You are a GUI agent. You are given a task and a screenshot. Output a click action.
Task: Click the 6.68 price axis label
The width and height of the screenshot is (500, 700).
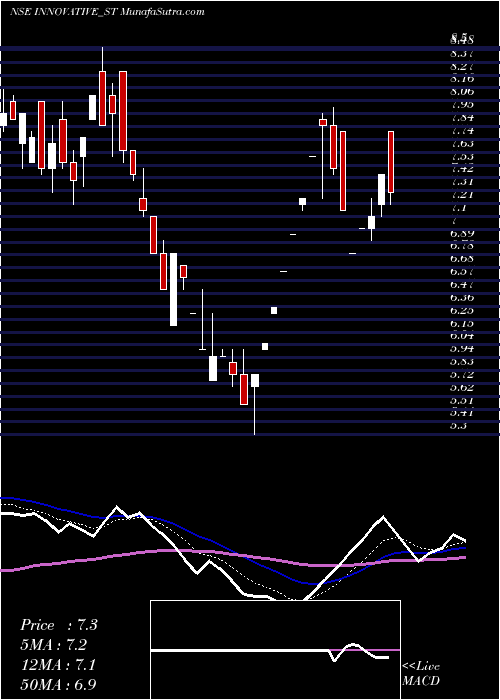pos(462,258)
